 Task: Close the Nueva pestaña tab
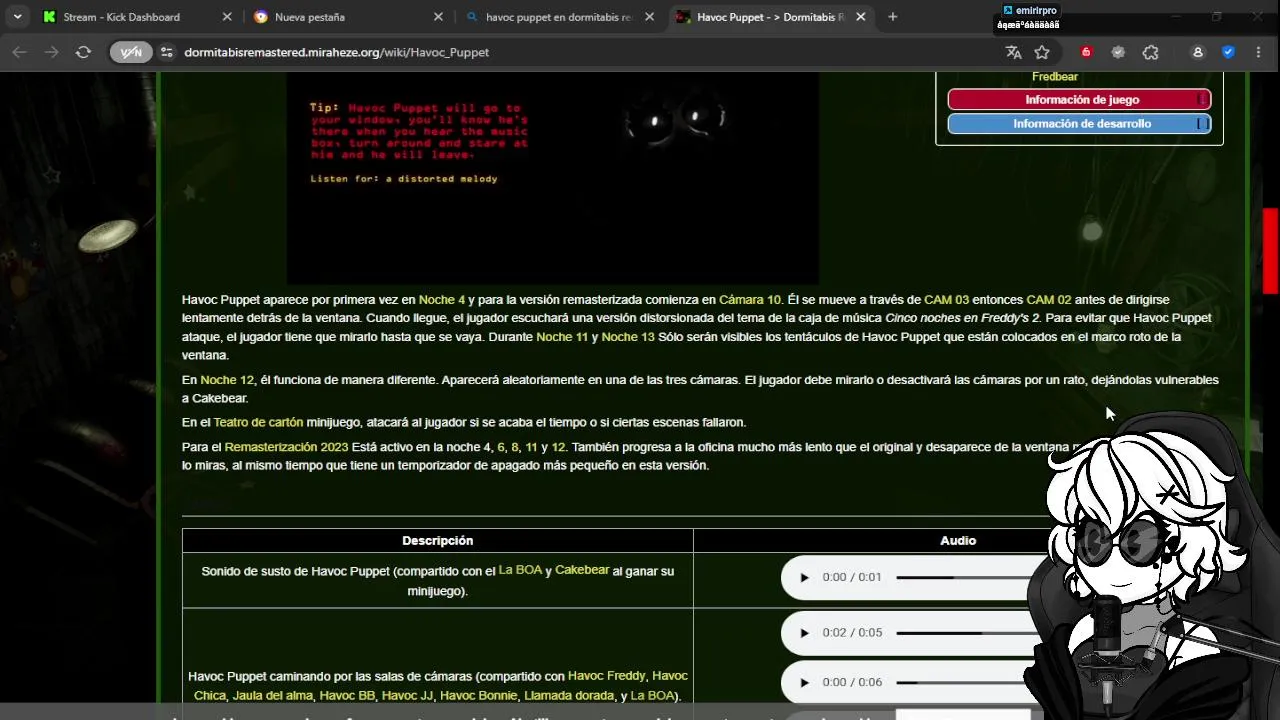click(438, 17)
